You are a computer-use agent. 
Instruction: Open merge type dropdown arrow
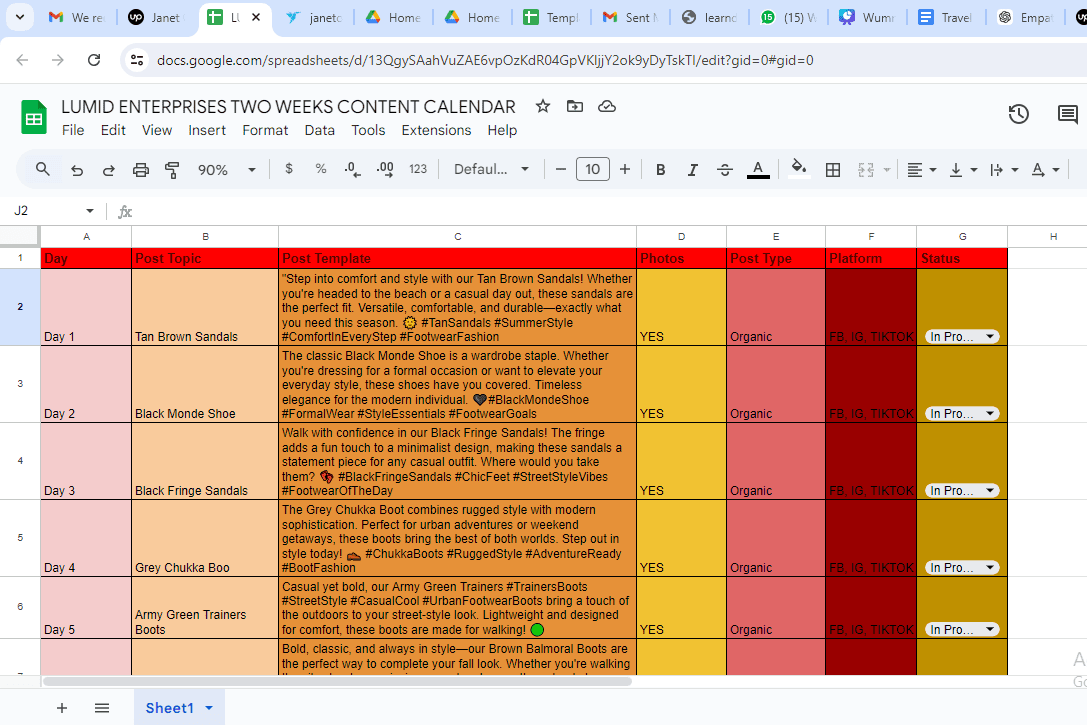click(887, 170)
